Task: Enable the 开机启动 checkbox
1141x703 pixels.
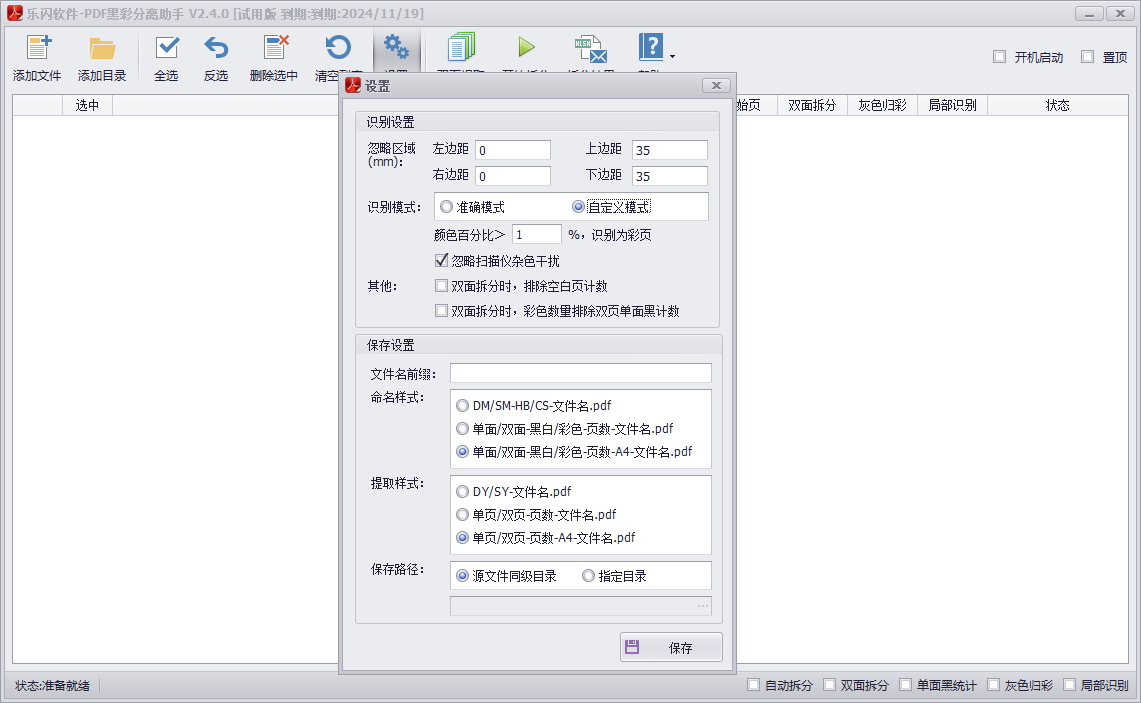Action: [x=999, y=57]
